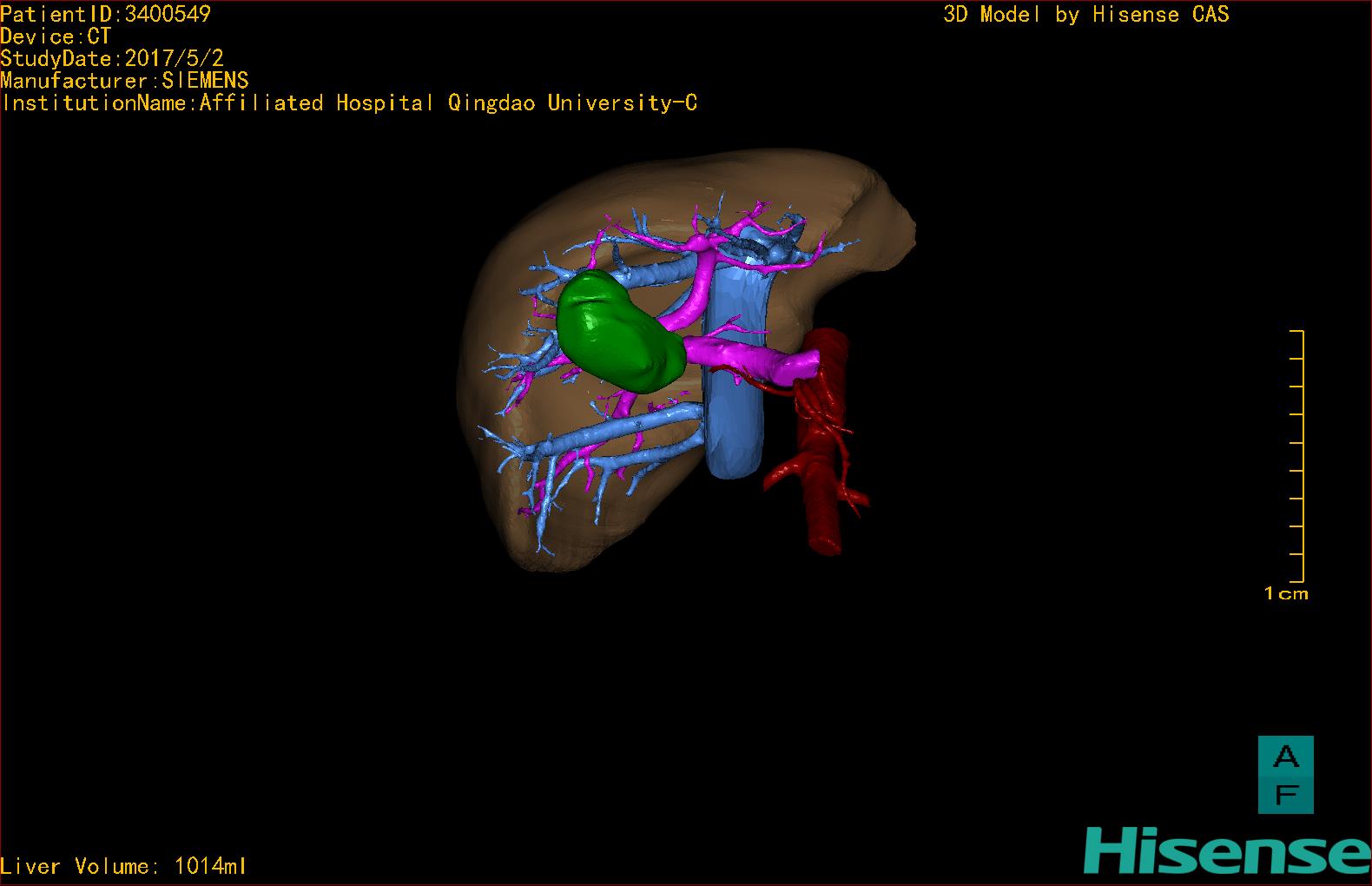Click the 1cm scale bar label
This screenshot has width=1372, height=886.
(x=1286, y=594)
